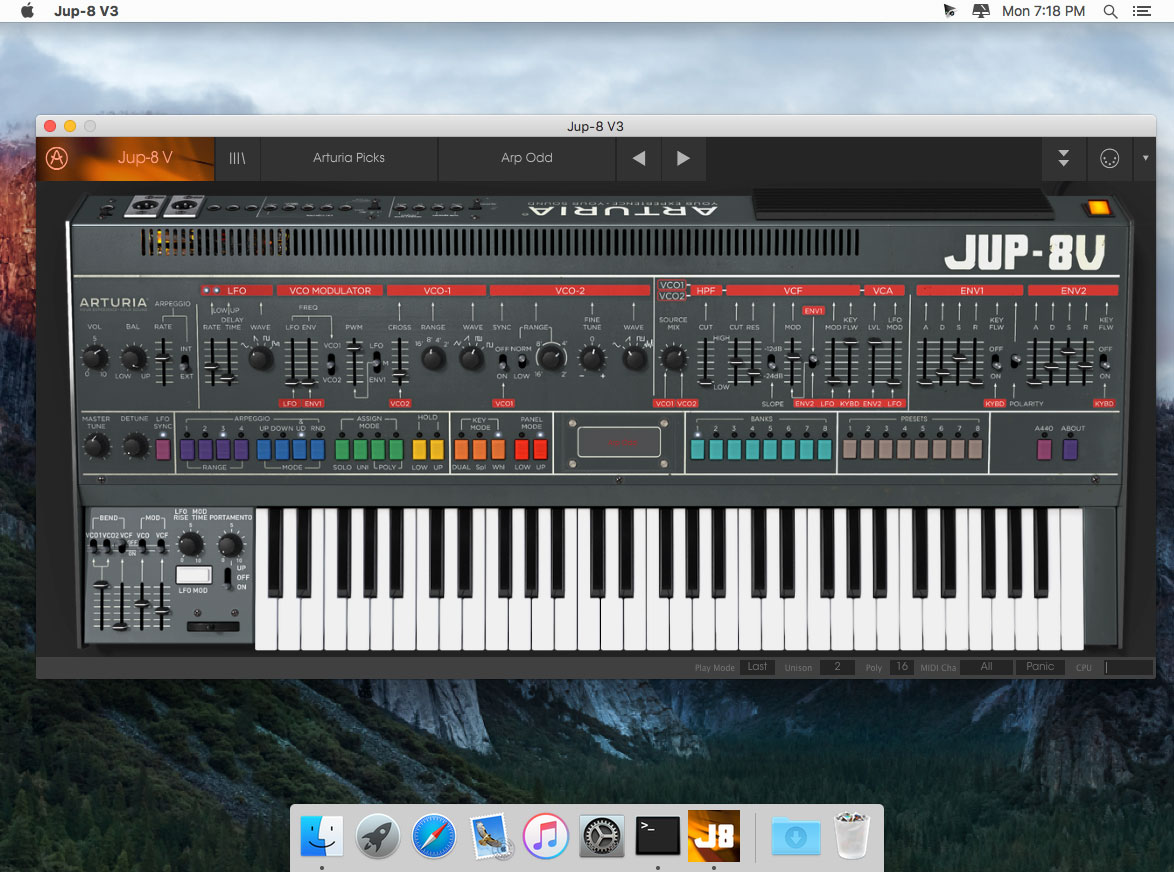Toggle ENV1 KEY FLW off/on switch
This screenshot has height=872, width=1174.
pyautogui.click(x=996, y=362)
